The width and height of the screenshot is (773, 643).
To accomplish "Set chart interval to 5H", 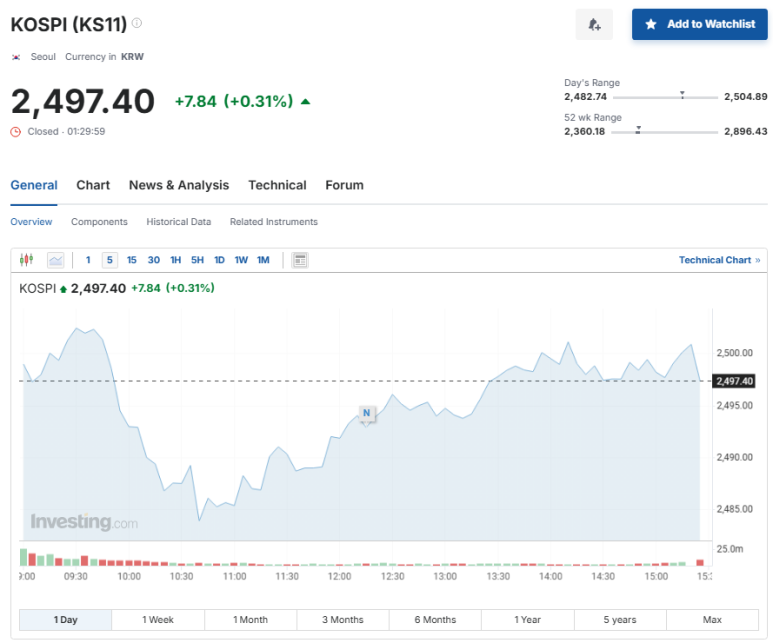I will pos(197,260).
